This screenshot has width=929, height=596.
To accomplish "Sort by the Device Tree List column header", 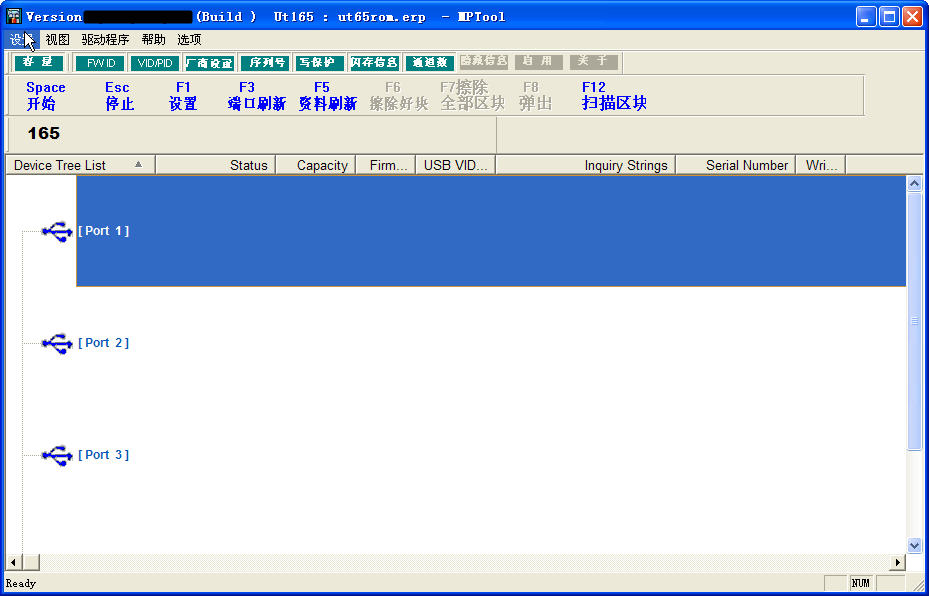I will point(80,165).
